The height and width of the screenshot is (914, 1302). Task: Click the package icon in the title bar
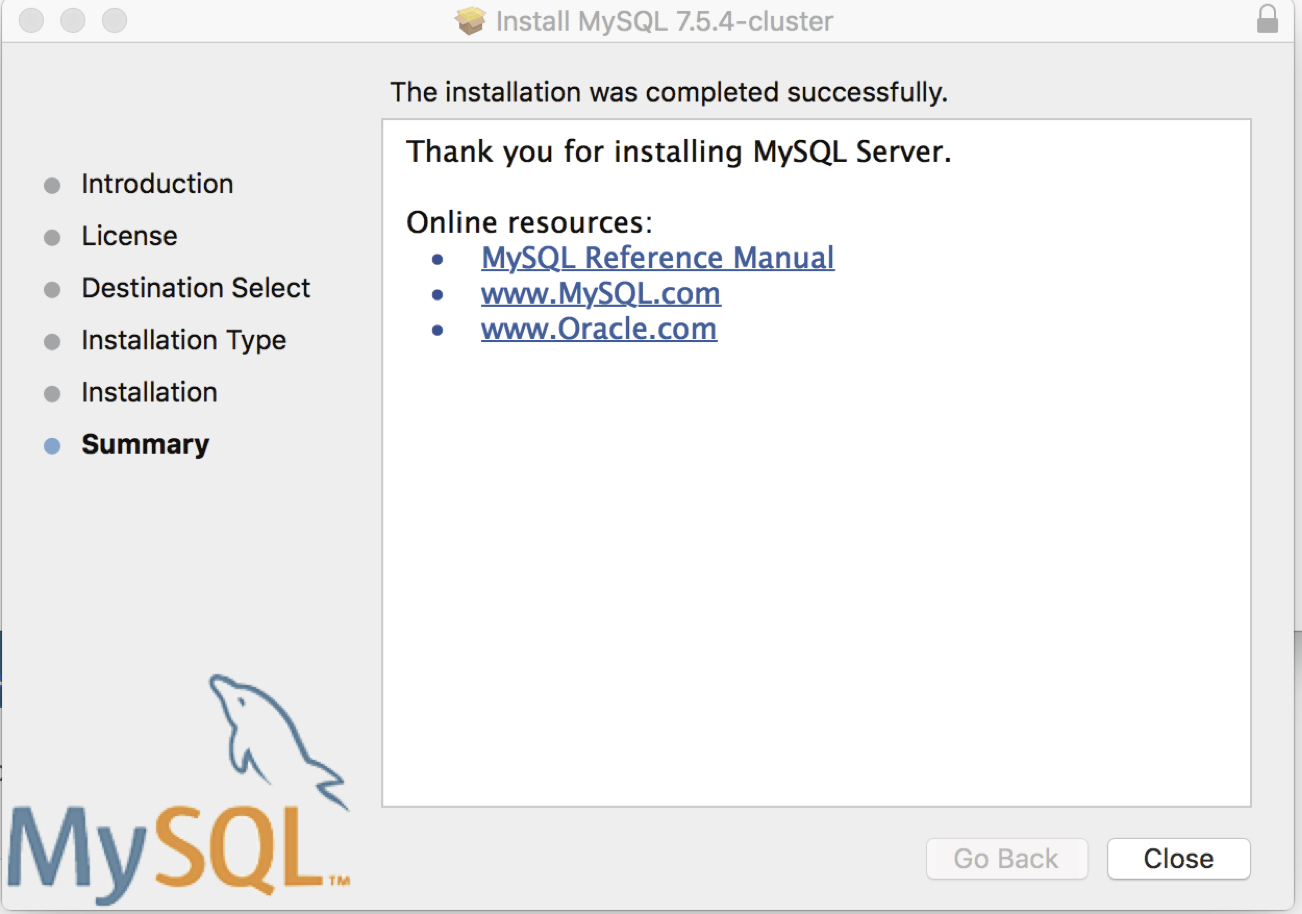coord(469,20)
